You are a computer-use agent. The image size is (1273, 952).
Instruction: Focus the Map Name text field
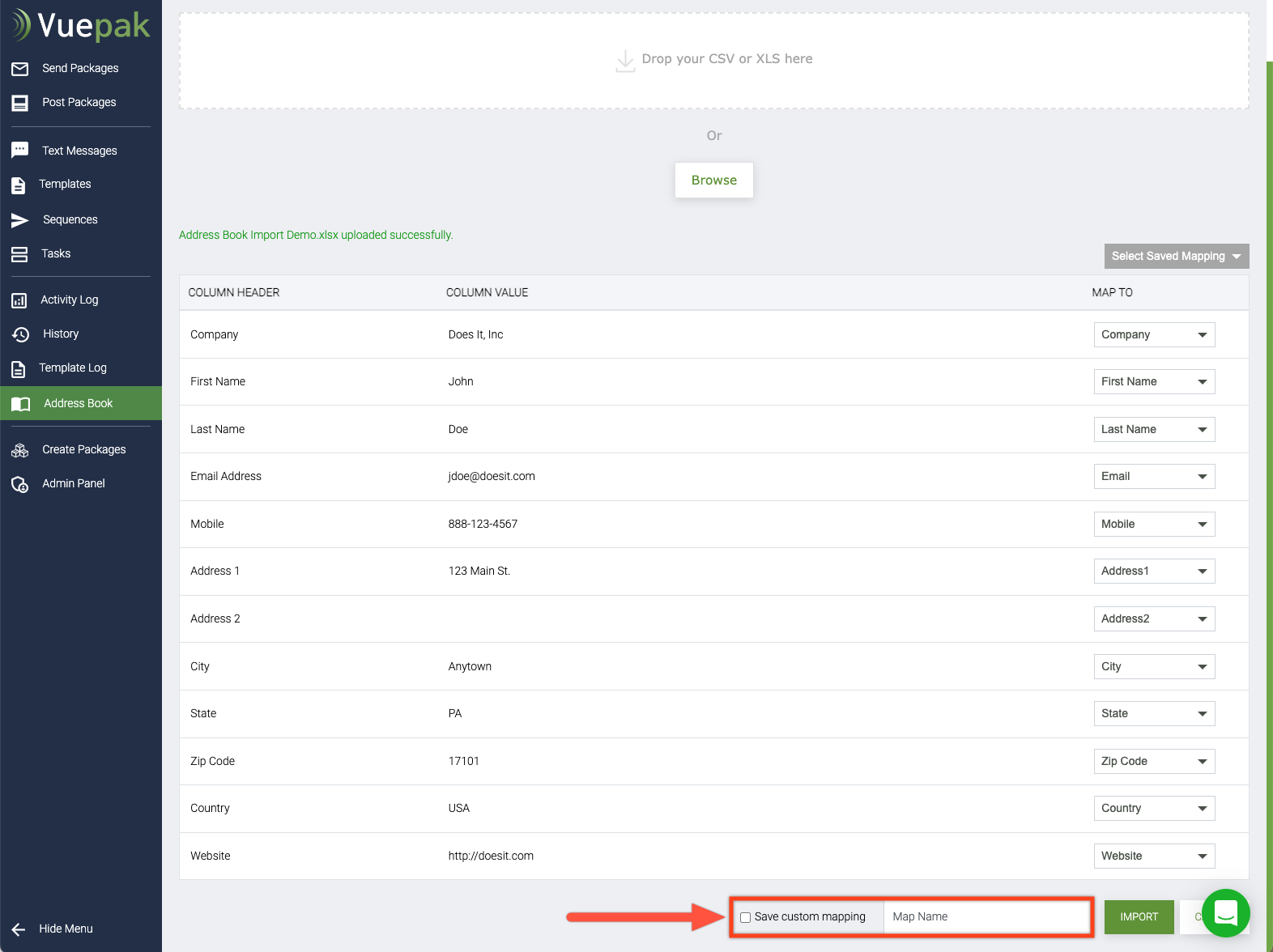coord(986,917)
